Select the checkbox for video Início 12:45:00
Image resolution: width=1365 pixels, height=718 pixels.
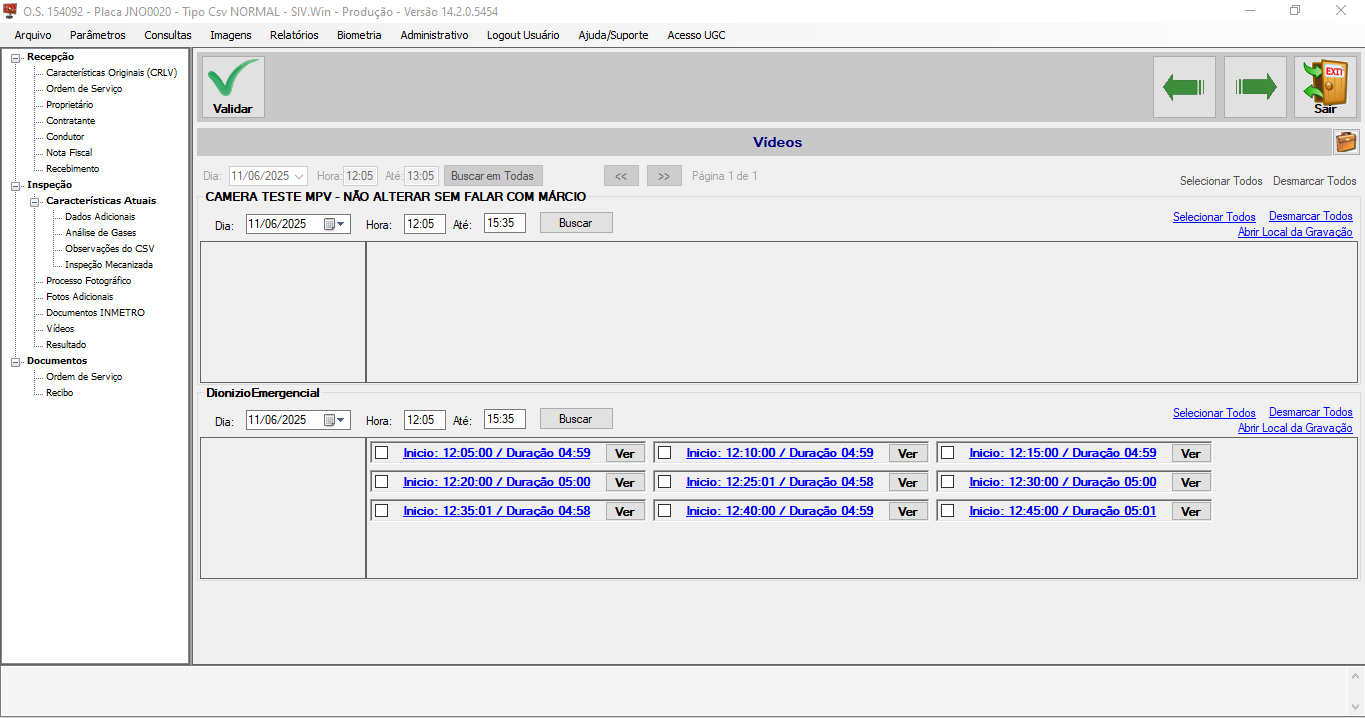click(947, 510)
